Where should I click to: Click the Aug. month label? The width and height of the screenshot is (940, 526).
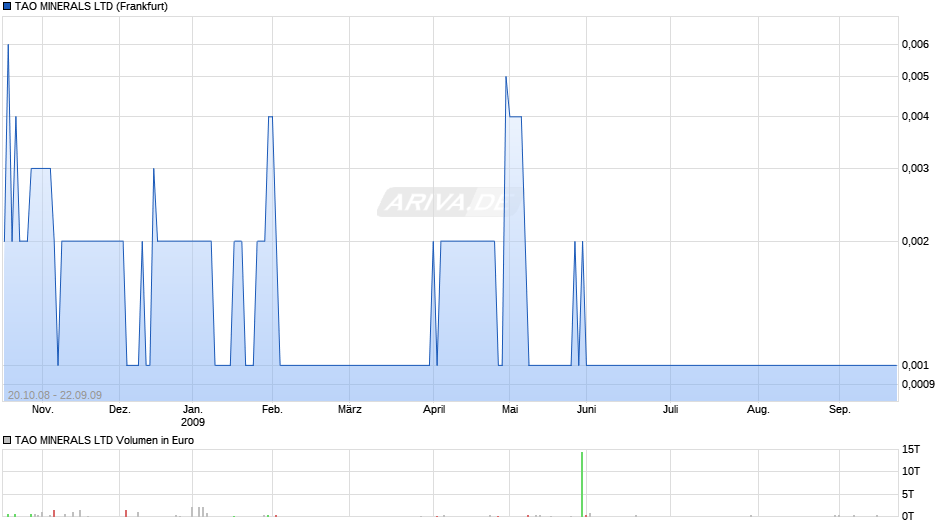pyautogui.click(x=758, y=410)
